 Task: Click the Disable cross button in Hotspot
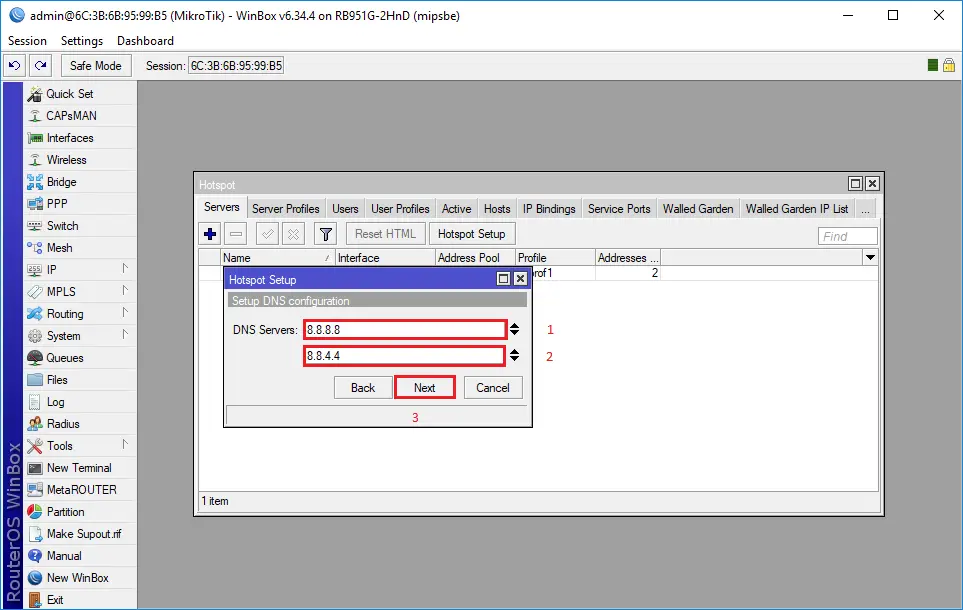pyautogui.click(x=294, y=234)
